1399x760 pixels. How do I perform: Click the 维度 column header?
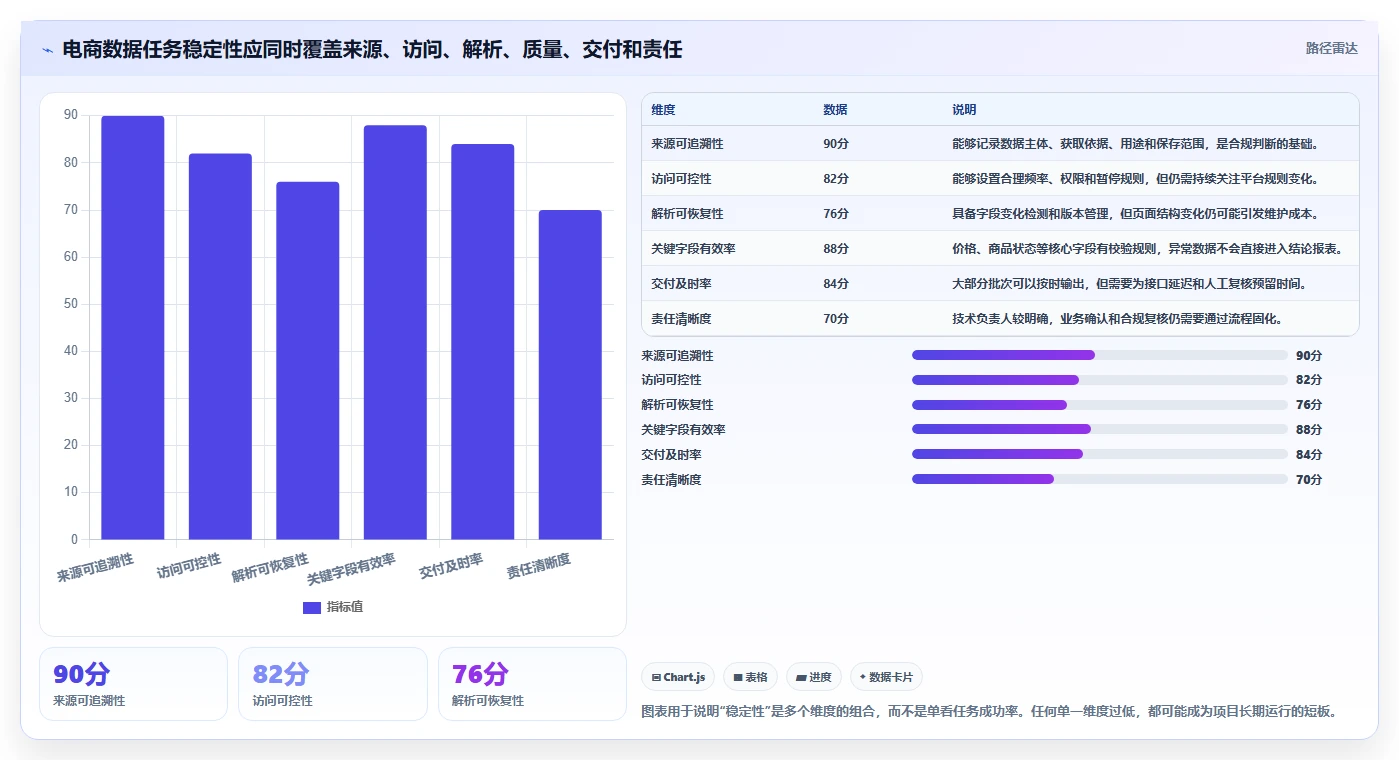tap(663, 110)
